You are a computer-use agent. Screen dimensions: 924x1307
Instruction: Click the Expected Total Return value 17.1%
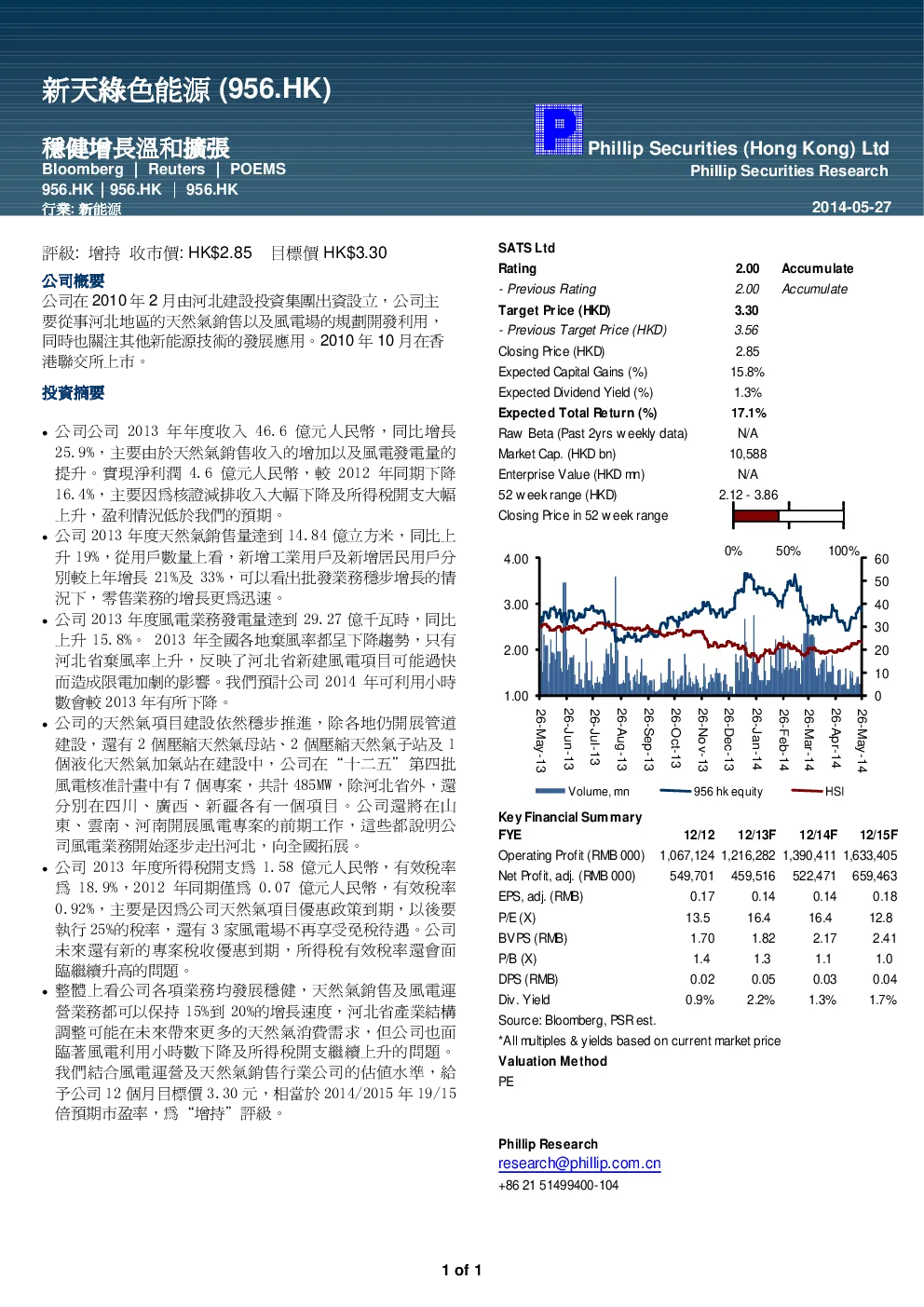[749, 413]
